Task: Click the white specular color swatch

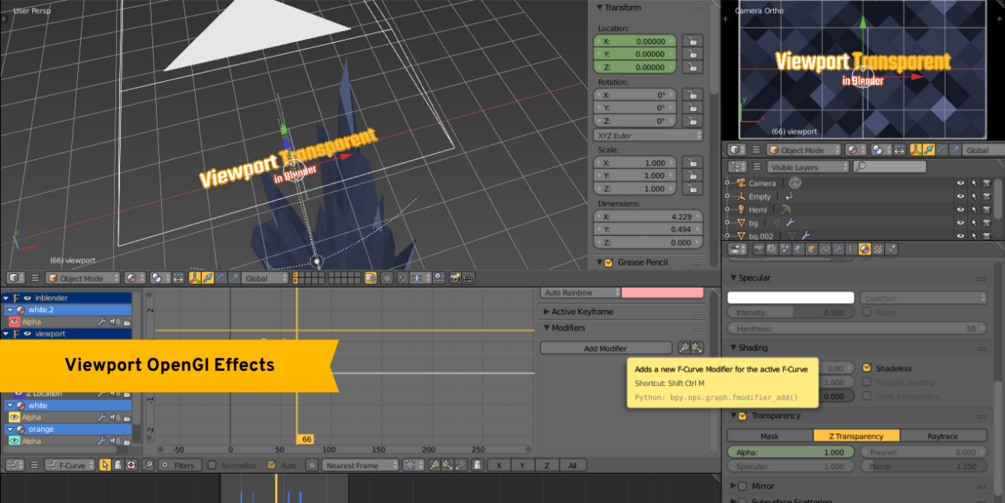Action: coord(790,298)
